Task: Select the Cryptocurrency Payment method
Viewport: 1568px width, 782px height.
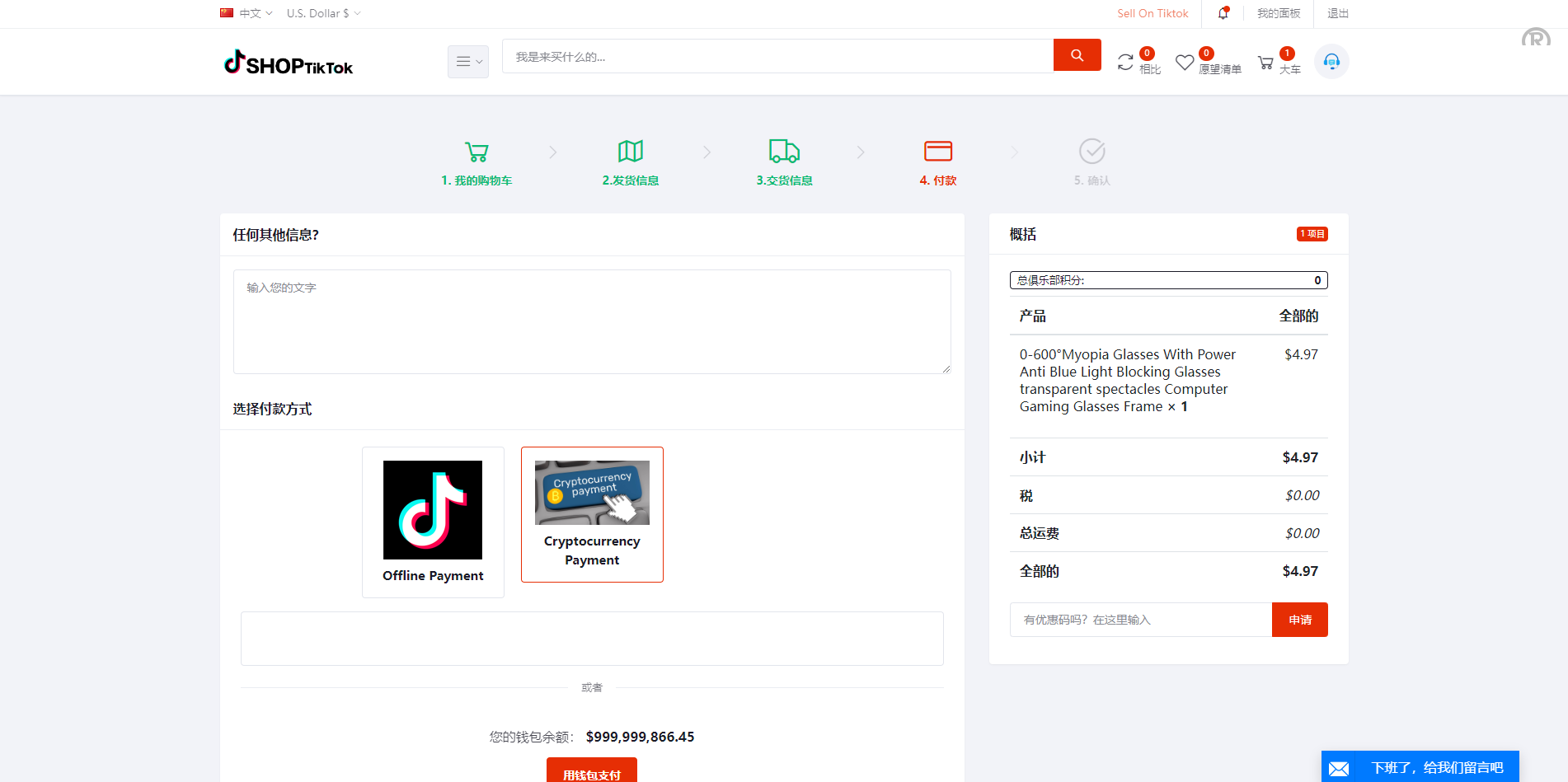Action: [x=592, y=514]
